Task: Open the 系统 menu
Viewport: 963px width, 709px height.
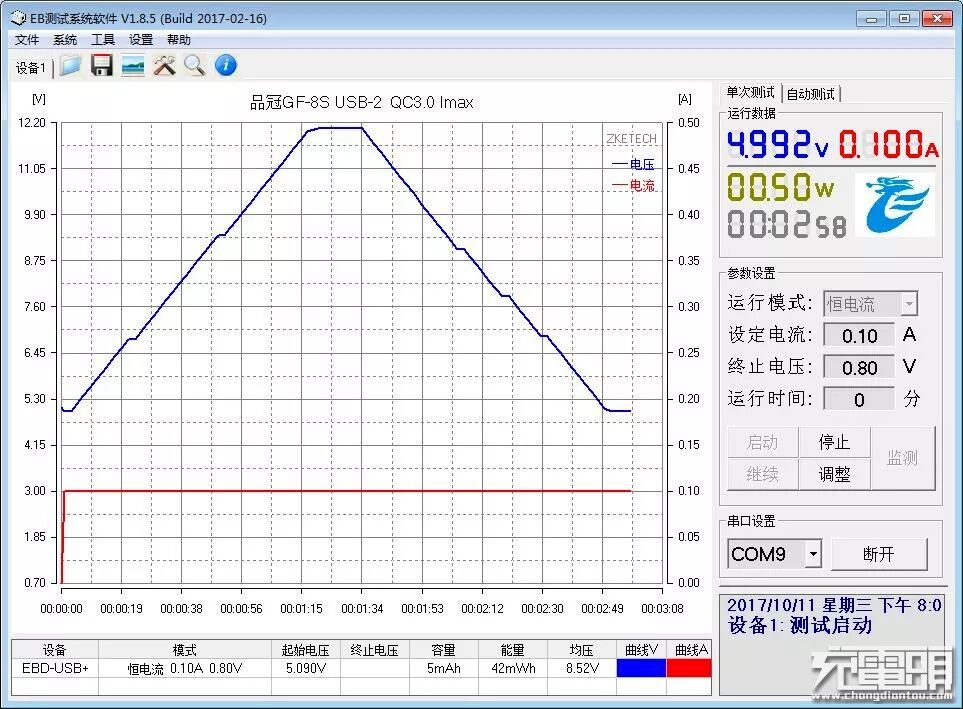Action: (64, 40)
